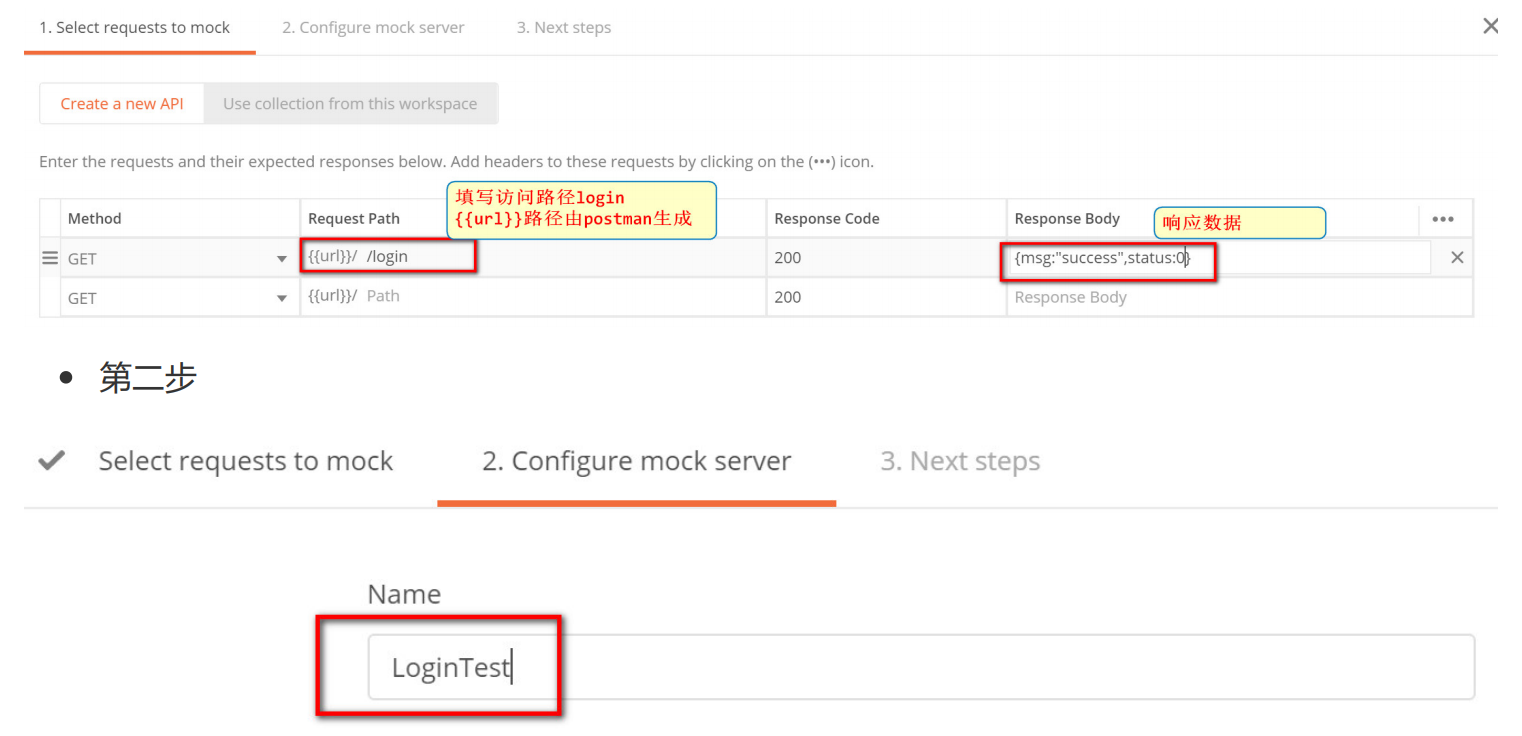Grab the reorder handle on the first row
This screenshot has height=736, width=1522.
pyautogui.click(x=50, y=258)
